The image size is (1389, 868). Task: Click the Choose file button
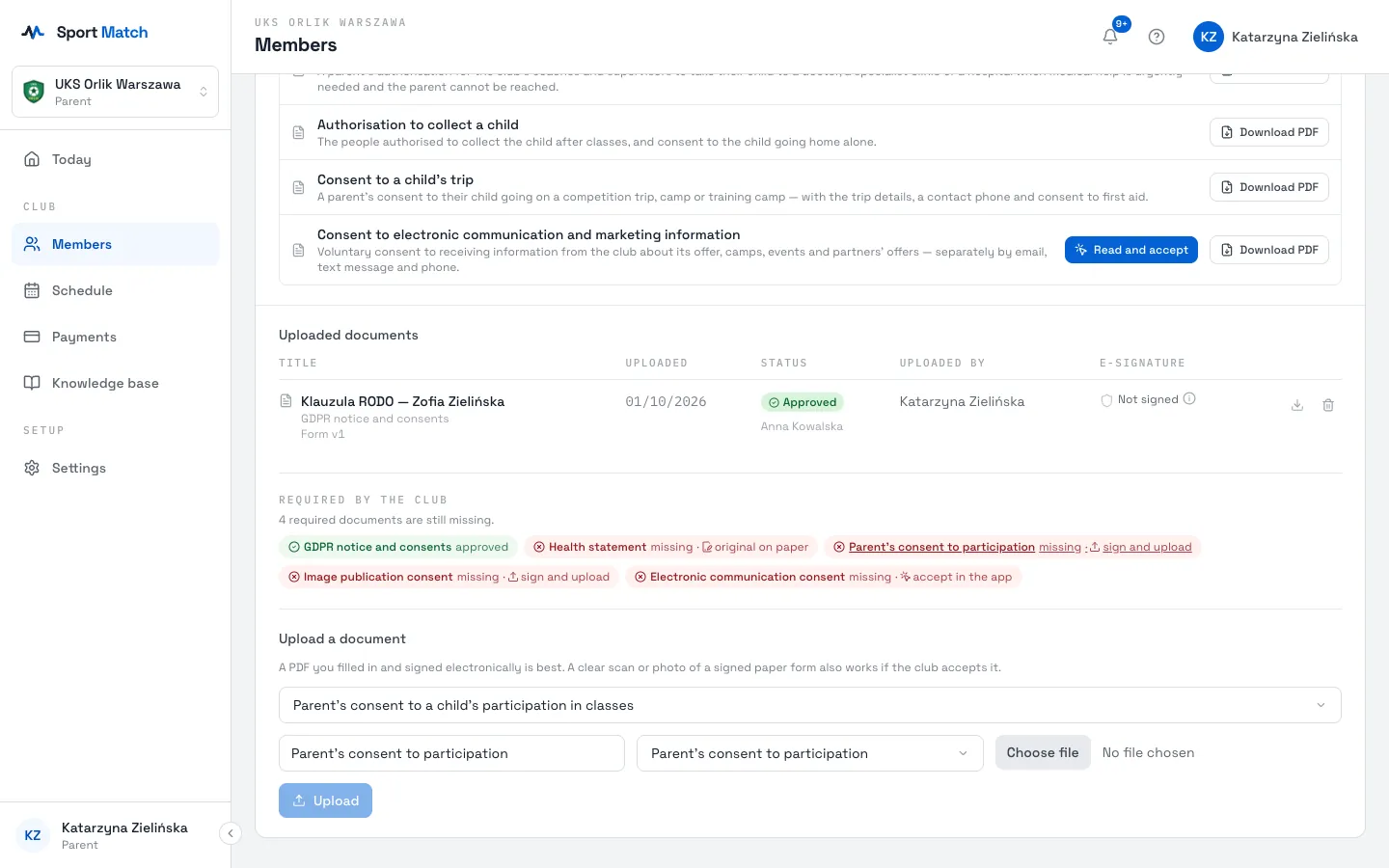[x=1043, y=752]
